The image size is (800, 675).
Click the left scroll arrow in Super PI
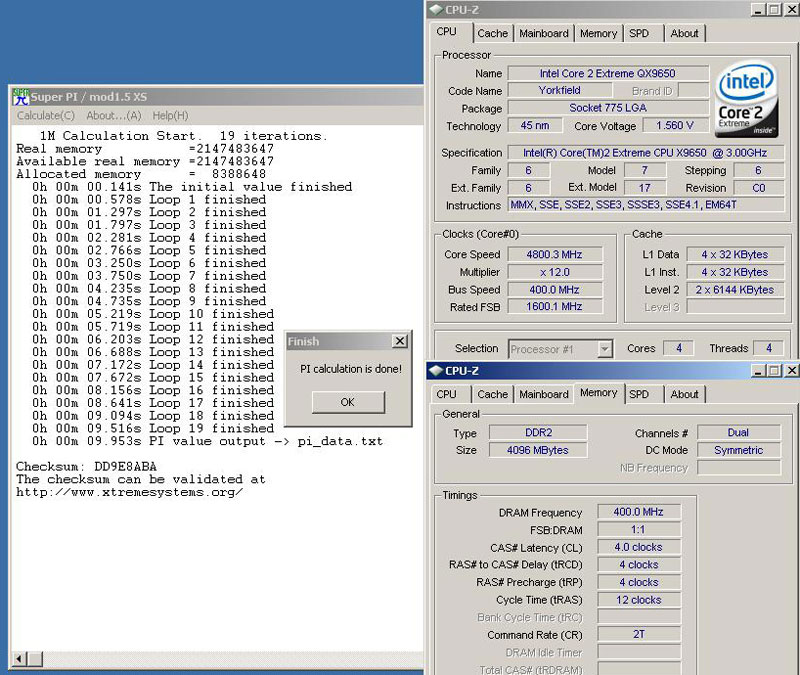coord(19,659)
